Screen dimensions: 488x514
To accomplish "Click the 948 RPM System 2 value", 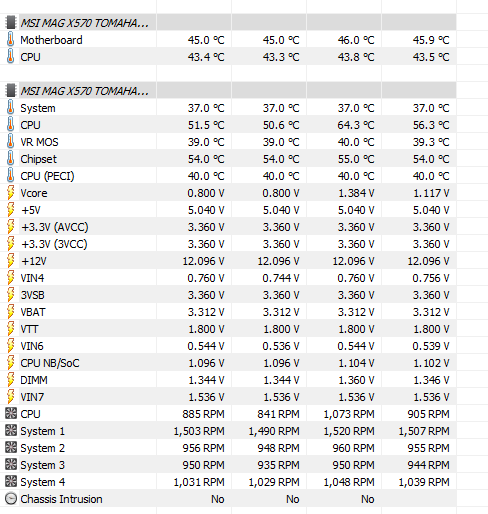I will (278, 448).
